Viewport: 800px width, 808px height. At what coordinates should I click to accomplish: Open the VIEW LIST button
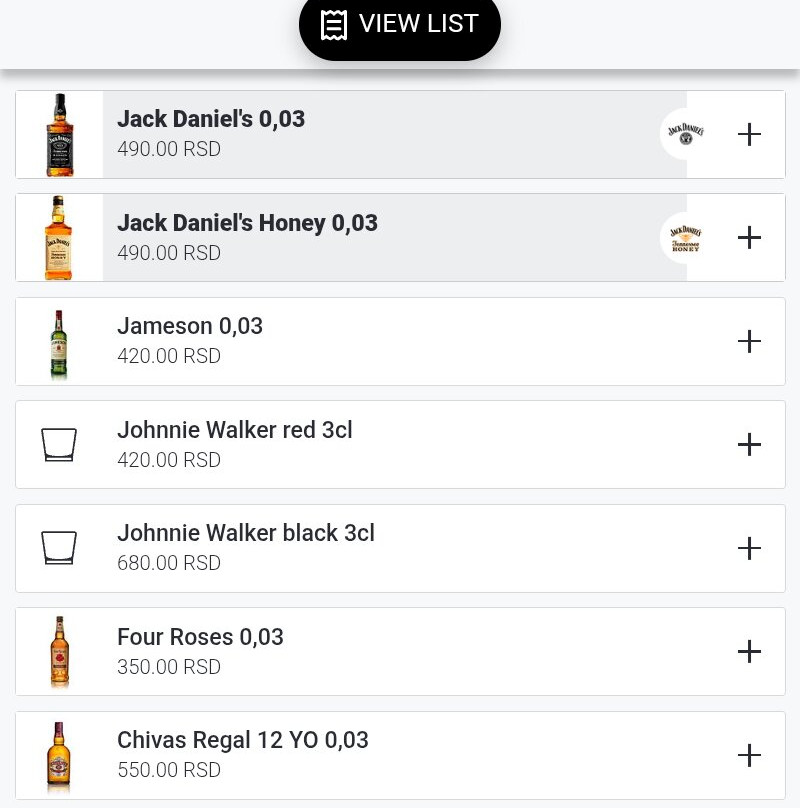[x=400, y=24]
